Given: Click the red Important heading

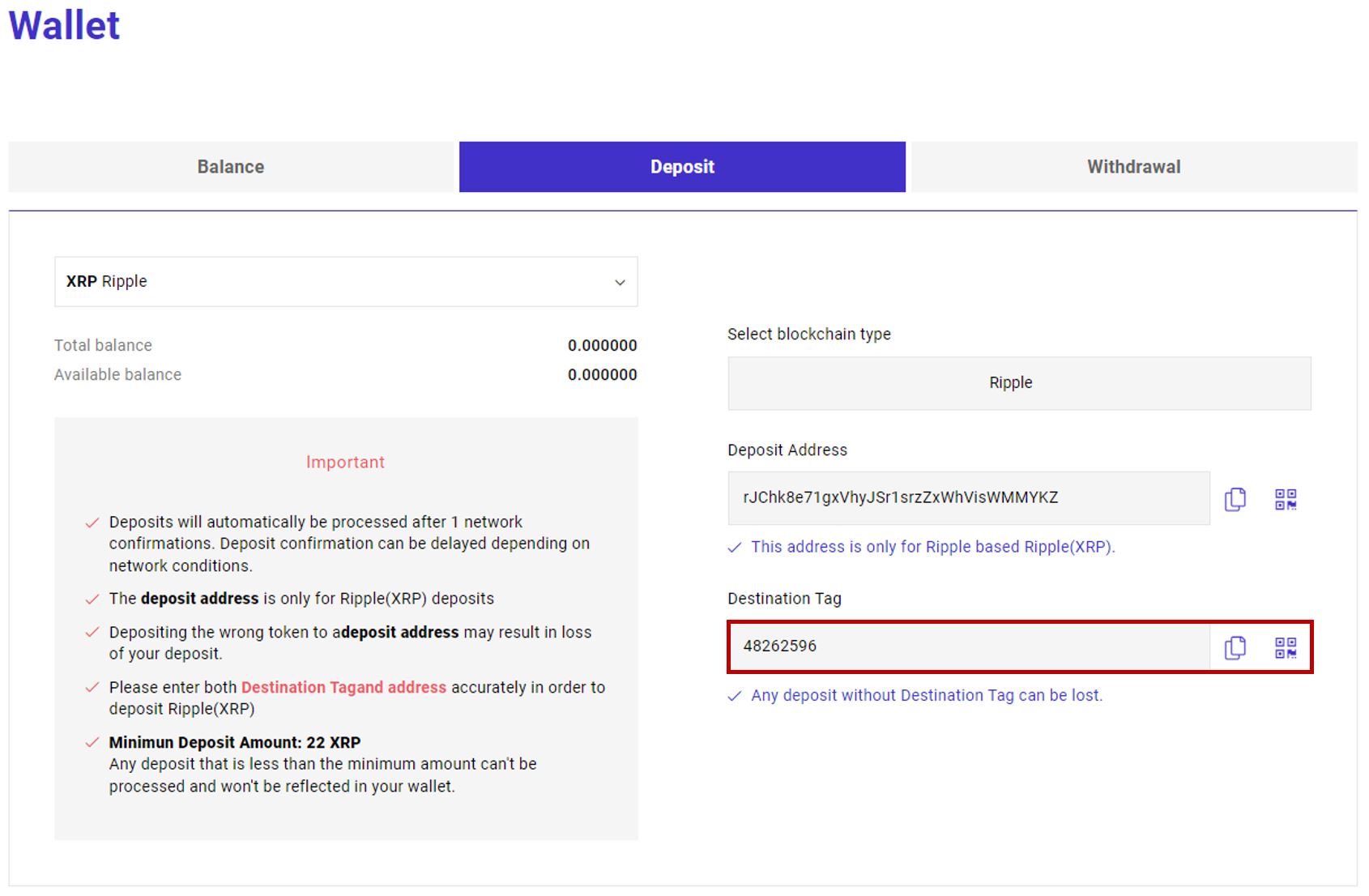Looking at the screenshot, I should coord(345,462).
